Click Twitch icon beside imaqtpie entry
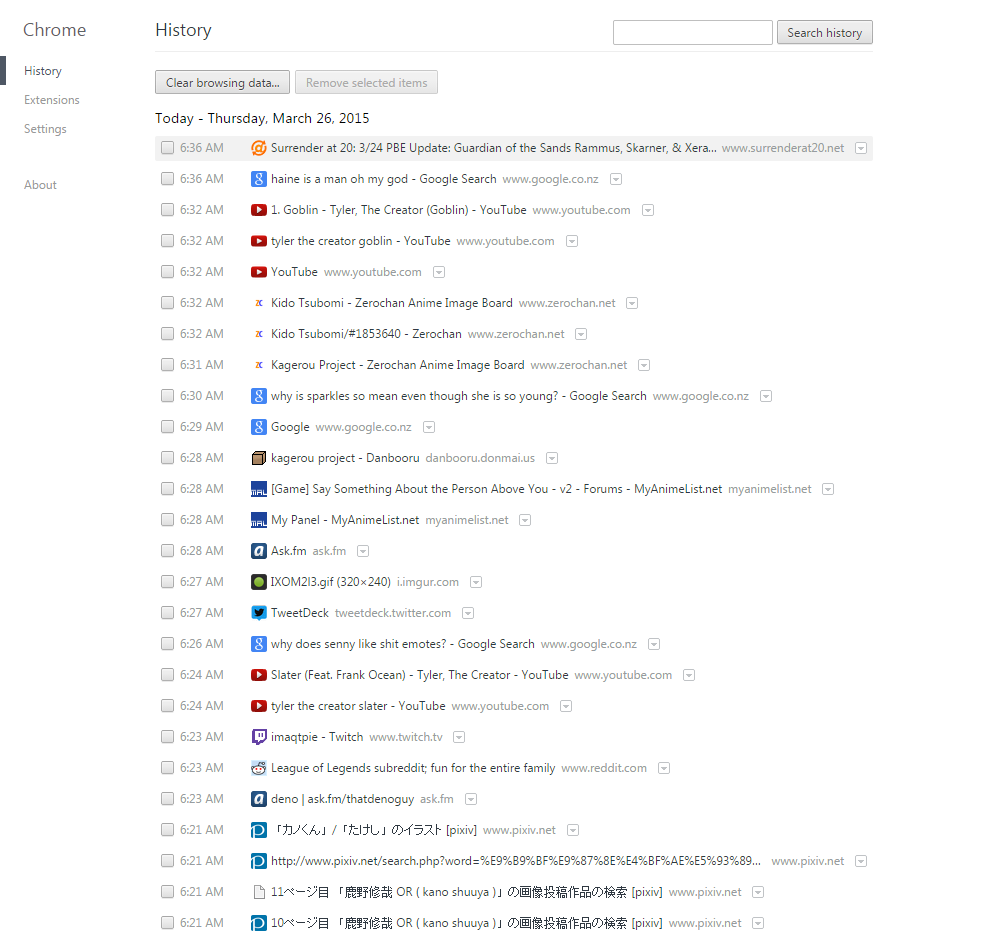Viewport: 989px width, 938px height. 259,737
